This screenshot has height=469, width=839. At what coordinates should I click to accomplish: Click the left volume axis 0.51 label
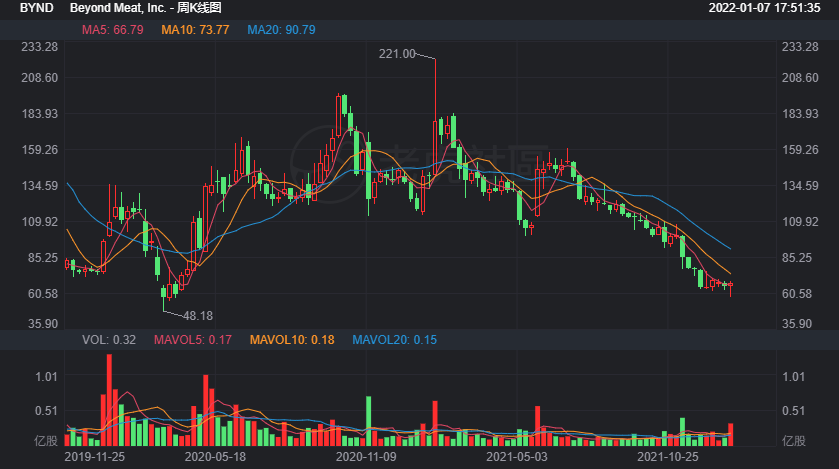point(46,411)
